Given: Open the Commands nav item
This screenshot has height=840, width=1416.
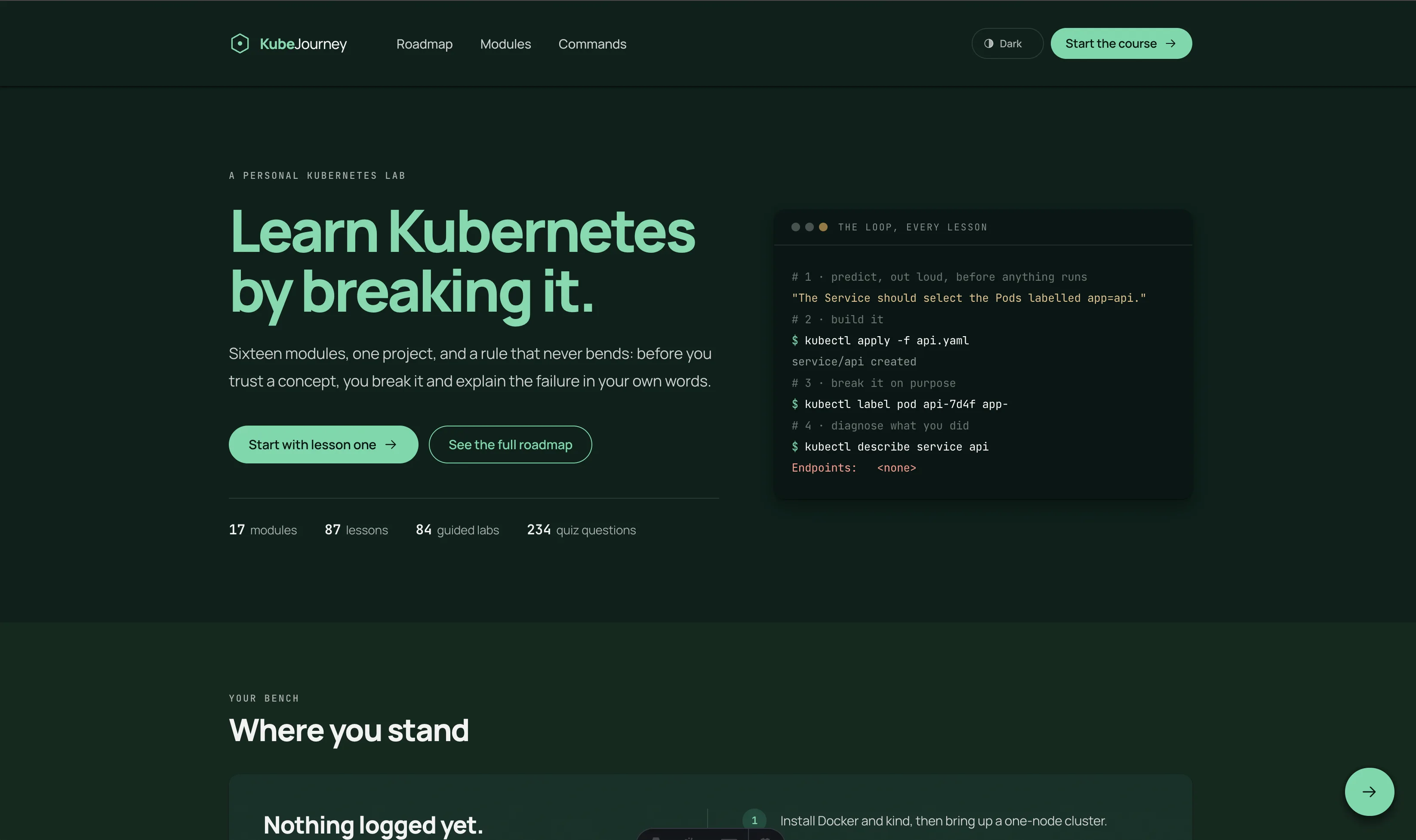Looking at the screenshot, I should click(x=592, y=43).
